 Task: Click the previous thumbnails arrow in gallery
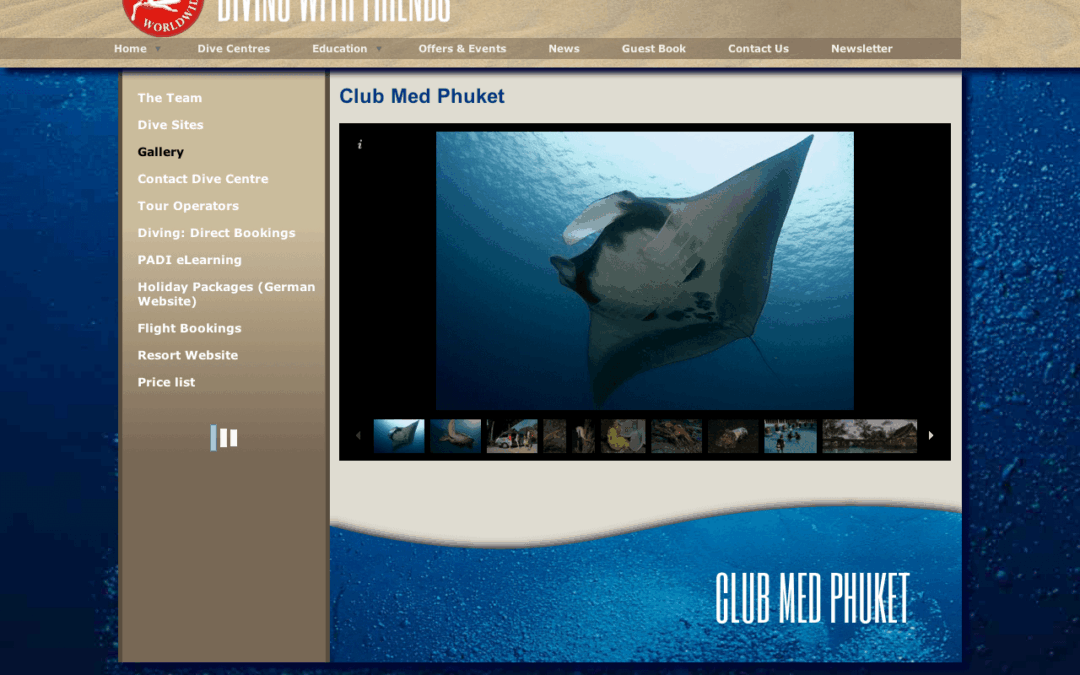(358, 435)
